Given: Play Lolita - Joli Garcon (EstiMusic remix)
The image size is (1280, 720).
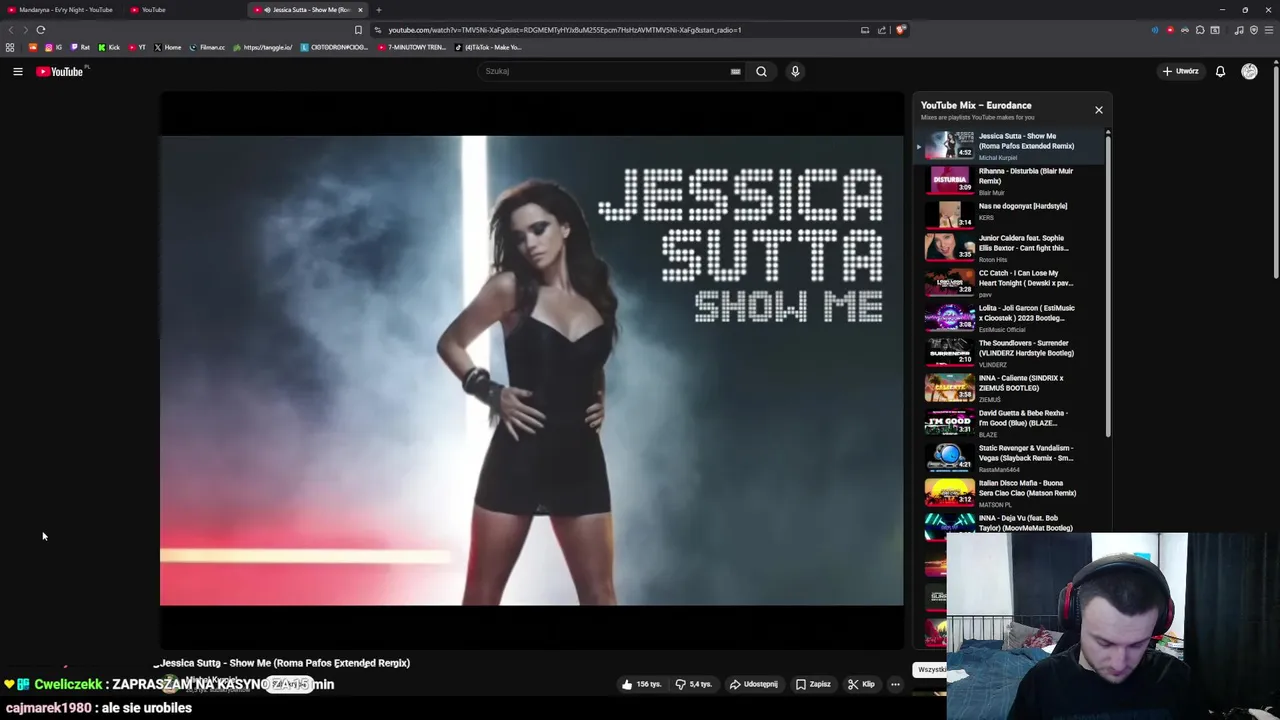Looking at the screenshot, I should pos(1010,318).
